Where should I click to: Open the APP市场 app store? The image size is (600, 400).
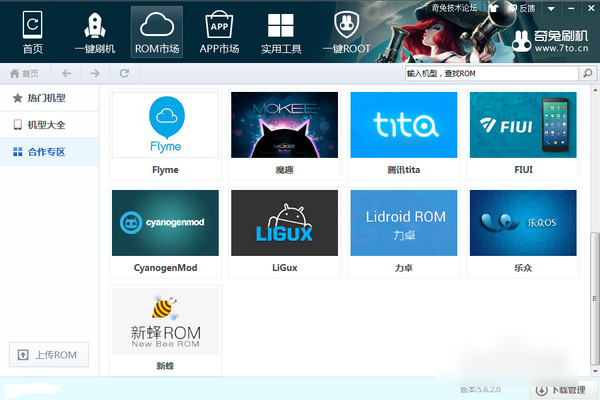218,31
